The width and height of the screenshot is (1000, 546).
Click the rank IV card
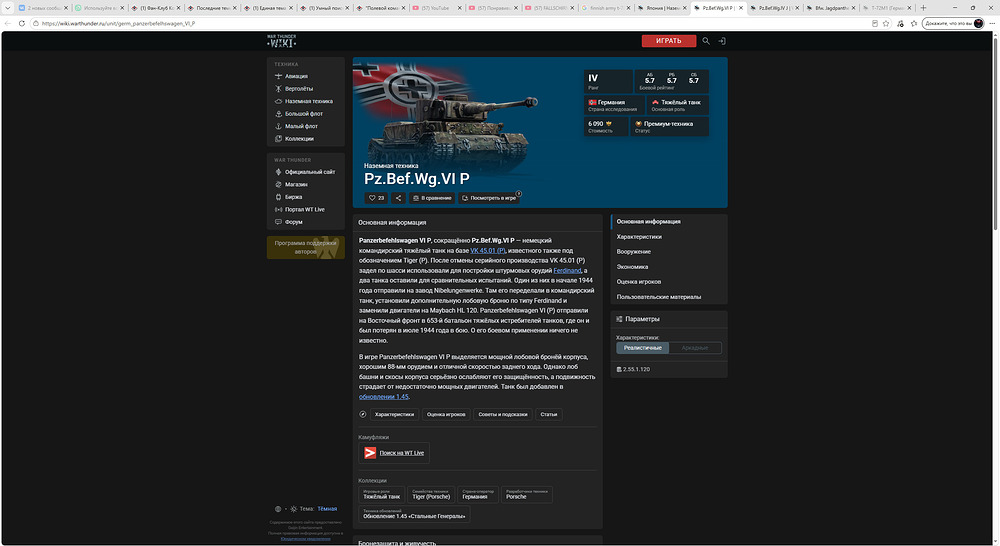point(608,81)
